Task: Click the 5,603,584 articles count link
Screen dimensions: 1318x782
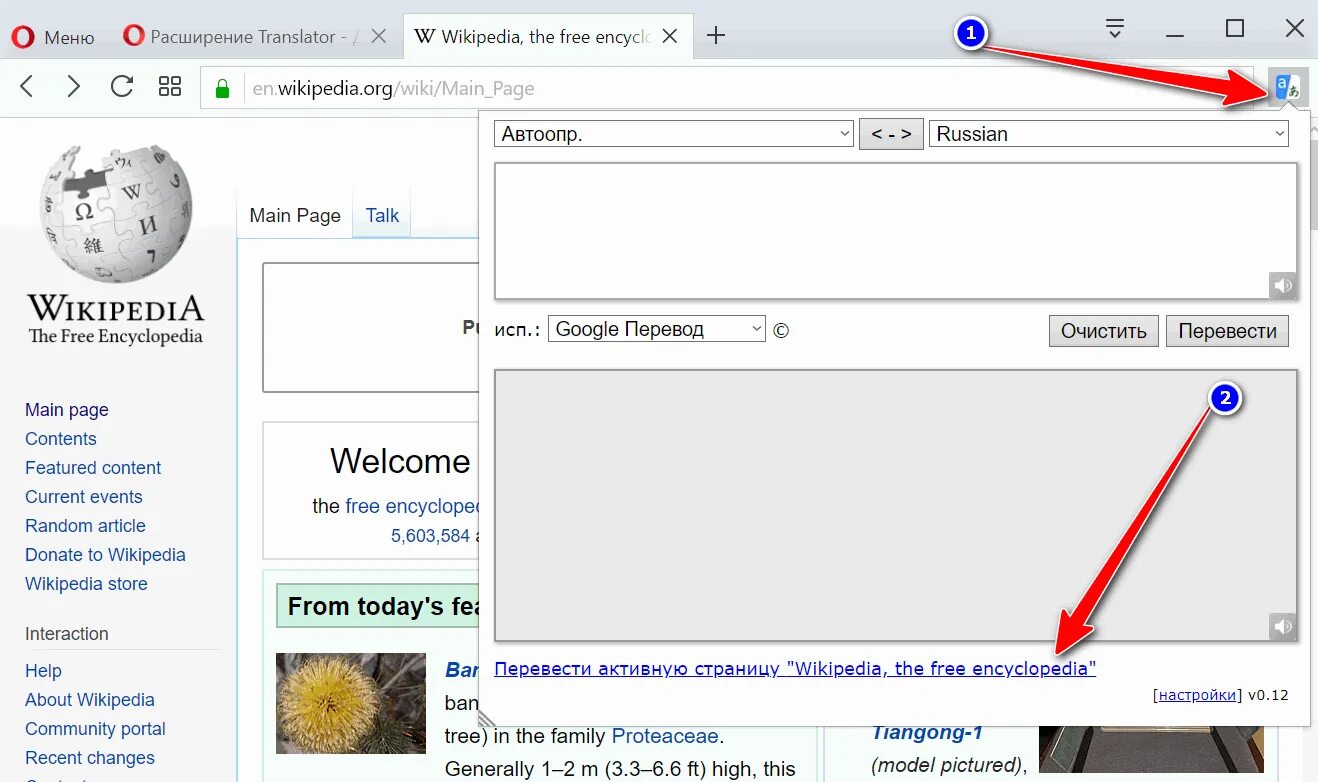Action: click(x=430, y=536)
